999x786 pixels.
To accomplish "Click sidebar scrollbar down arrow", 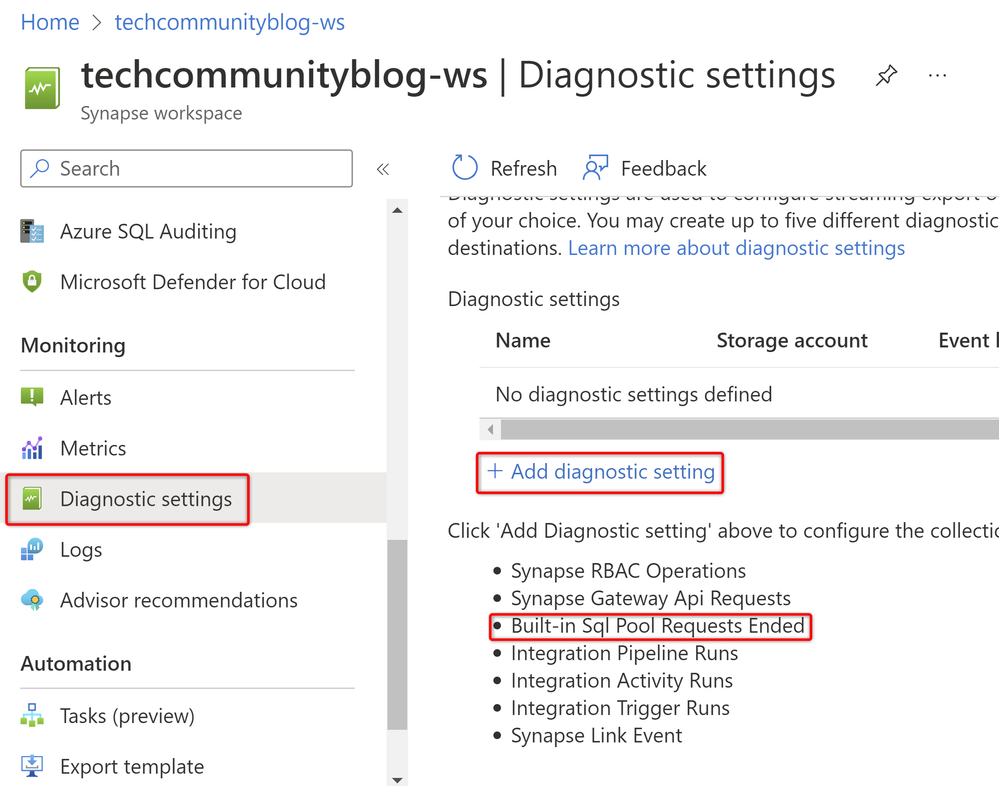I will (397, 780).
